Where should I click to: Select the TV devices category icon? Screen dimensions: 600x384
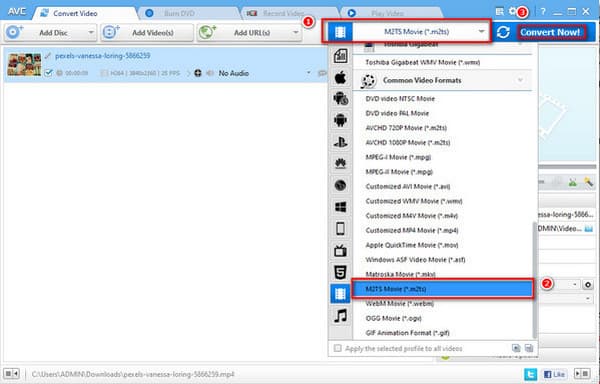point(340,251)
